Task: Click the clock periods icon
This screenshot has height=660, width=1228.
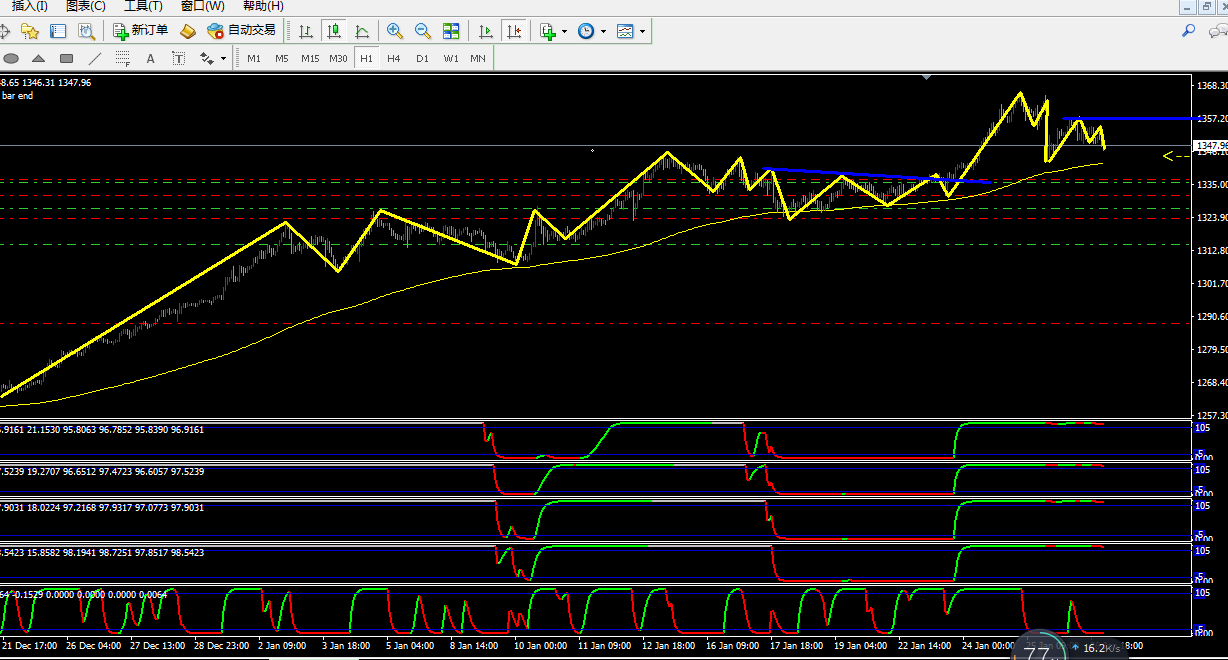Action: [586, 31]
